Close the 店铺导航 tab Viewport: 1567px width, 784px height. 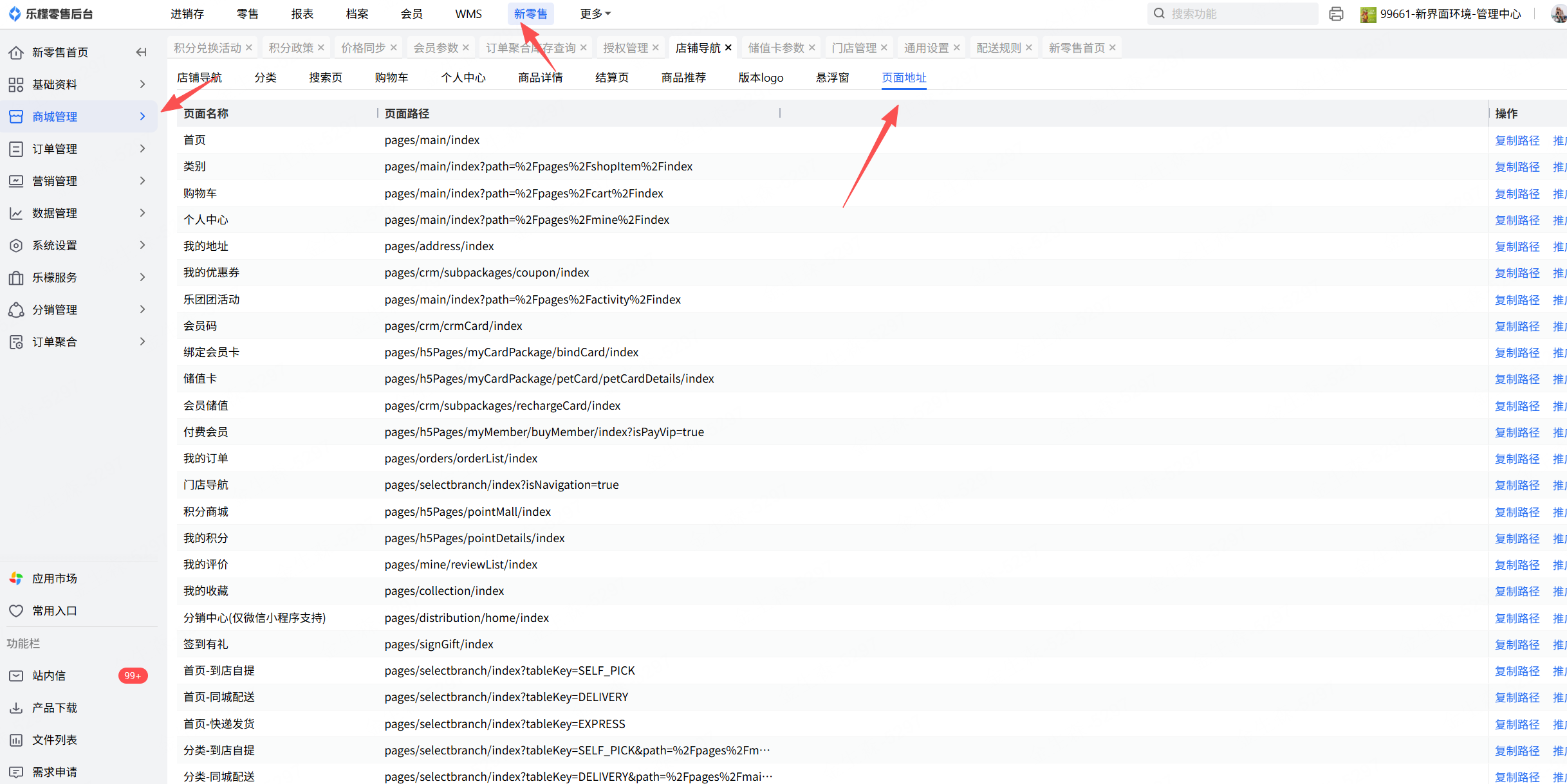point(728,48)
